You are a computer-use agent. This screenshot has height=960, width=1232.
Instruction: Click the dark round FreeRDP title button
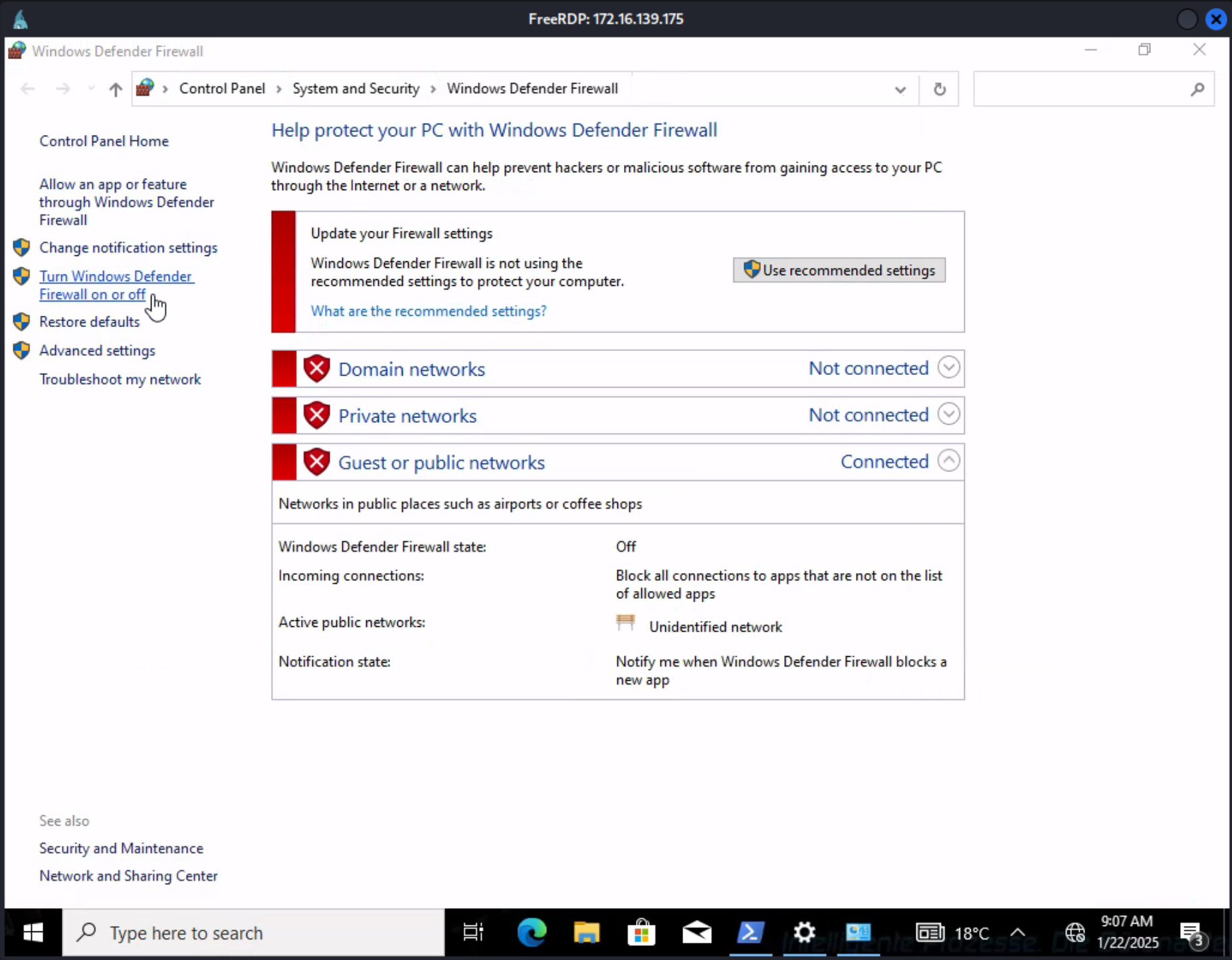[x=1187, y=19]
